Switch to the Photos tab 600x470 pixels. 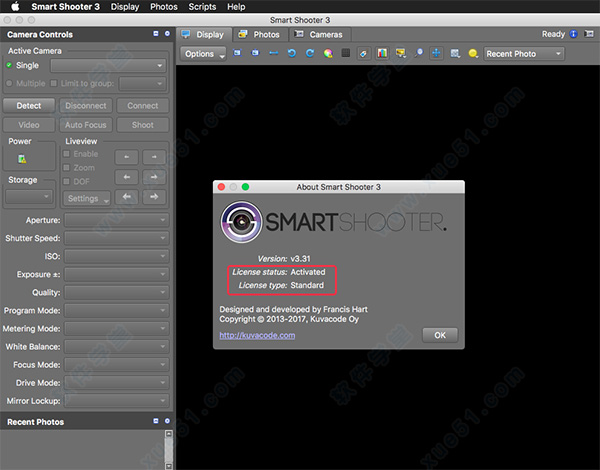[x=259, y=34]
